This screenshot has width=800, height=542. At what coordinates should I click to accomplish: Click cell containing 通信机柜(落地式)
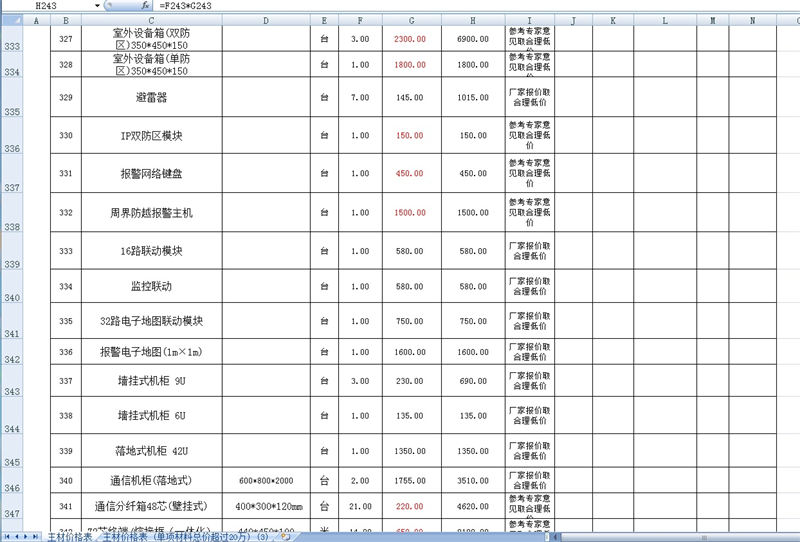152,480
